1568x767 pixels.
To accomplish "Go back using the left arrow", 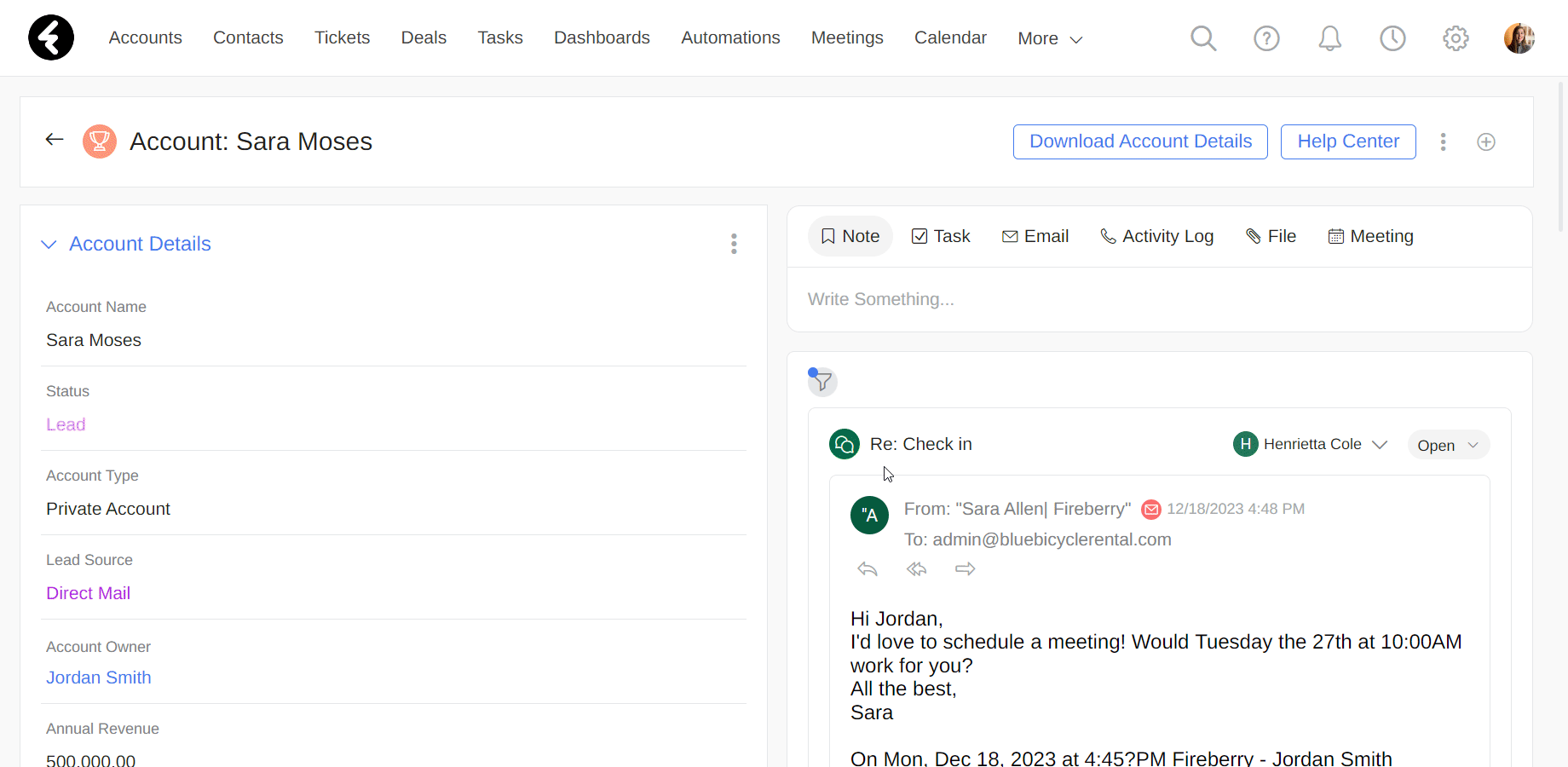I will click(55, 140).
